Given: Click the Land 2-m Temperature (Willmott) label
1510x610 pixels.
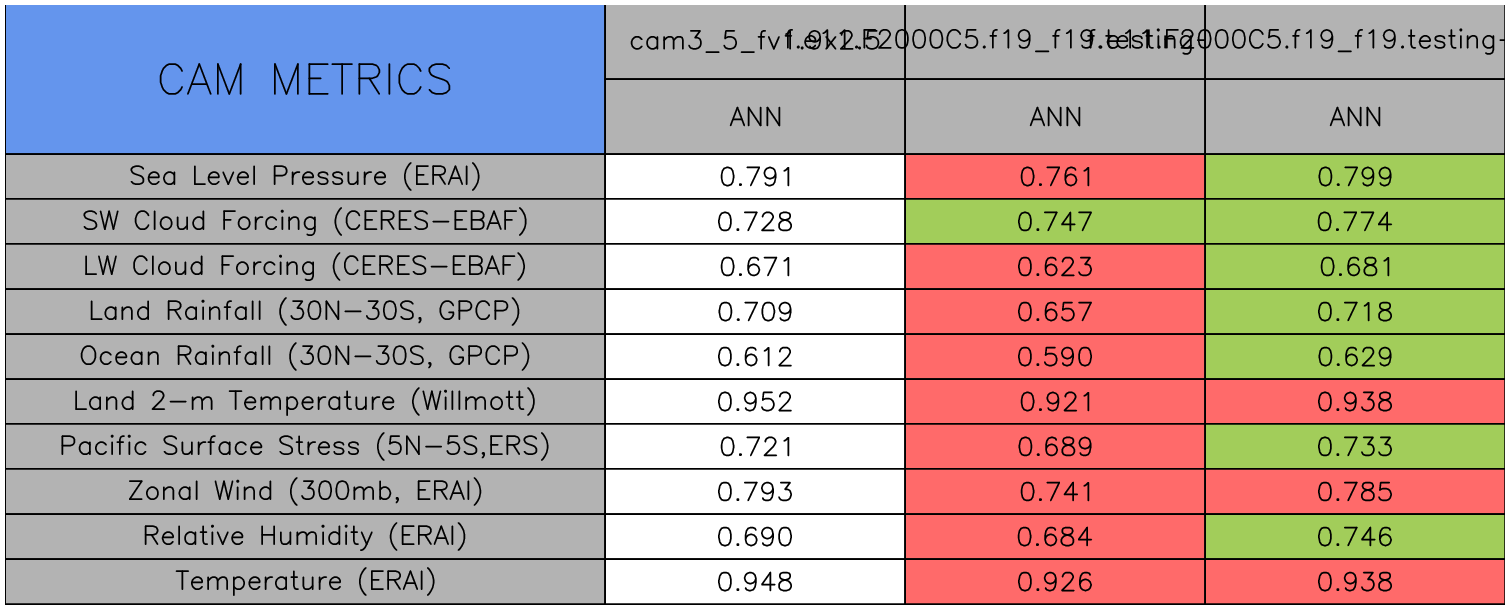Looking at the screenshot, I should click(x=305, y=402).
